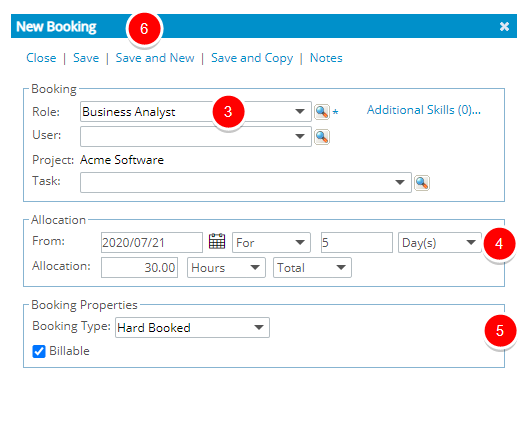Image resolution: width=530 pixels, height=425 pixels.
Task: Open the Total allocation mode dropdown
Action: pyautogui.click(x=312, y=268)
